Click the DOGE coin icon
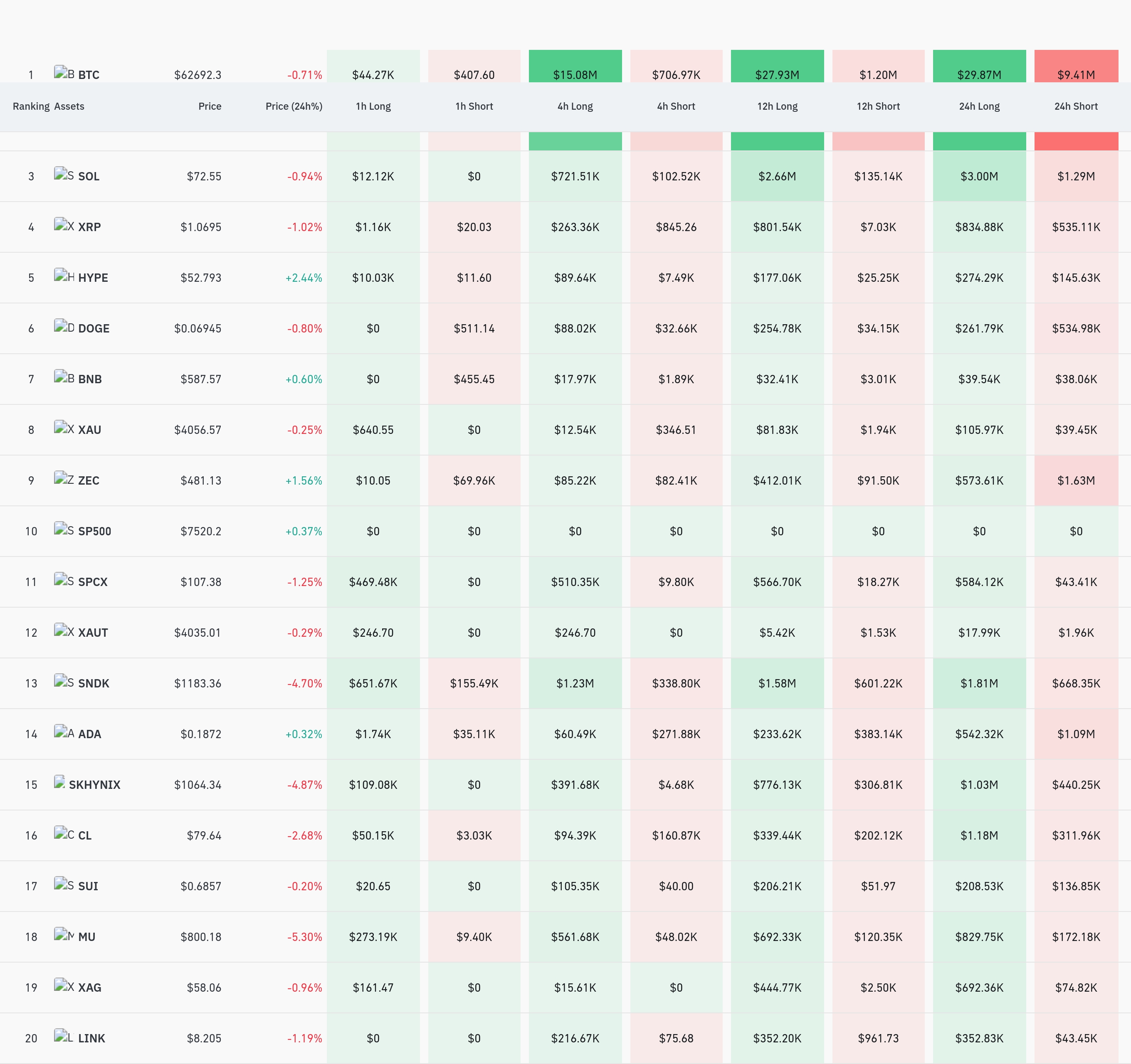This screenshot has height=1064, width=1131. pos(64,326)
